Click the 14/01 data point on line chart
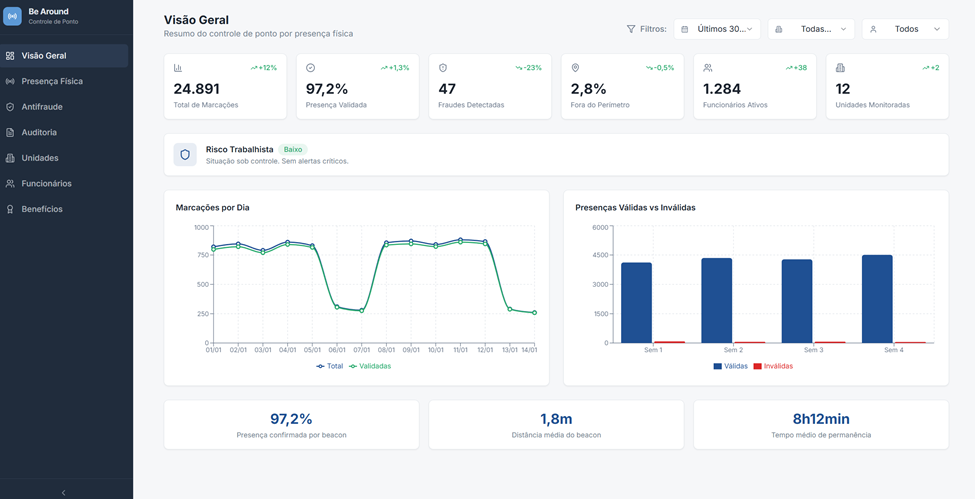Screen dimensions: 975x499 click(x=534, y=312)
